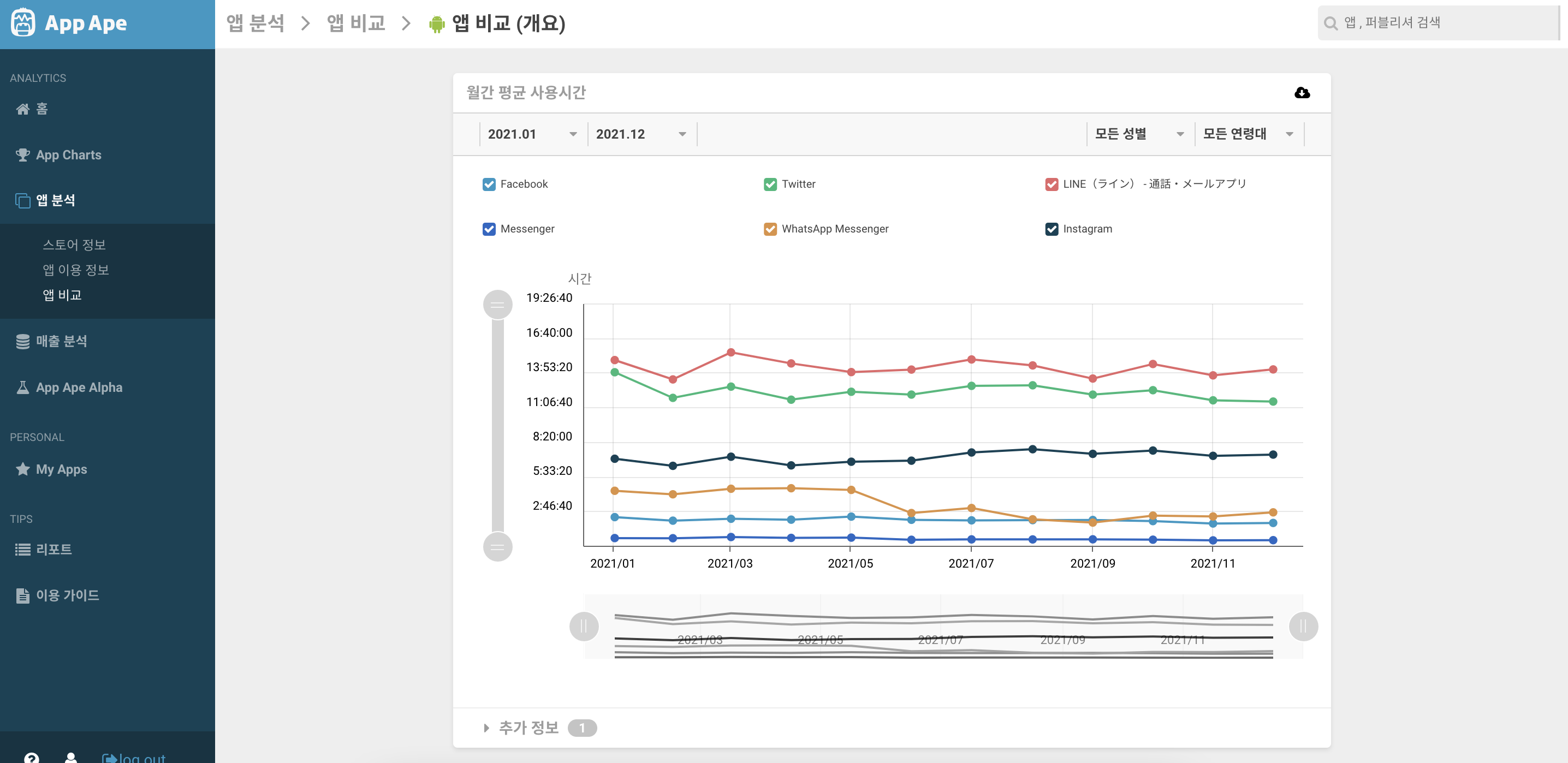Open the 2021.01 start month dropdown
Image resolution: width=1568 pixels, height=763 pixels.
point(533,134)
